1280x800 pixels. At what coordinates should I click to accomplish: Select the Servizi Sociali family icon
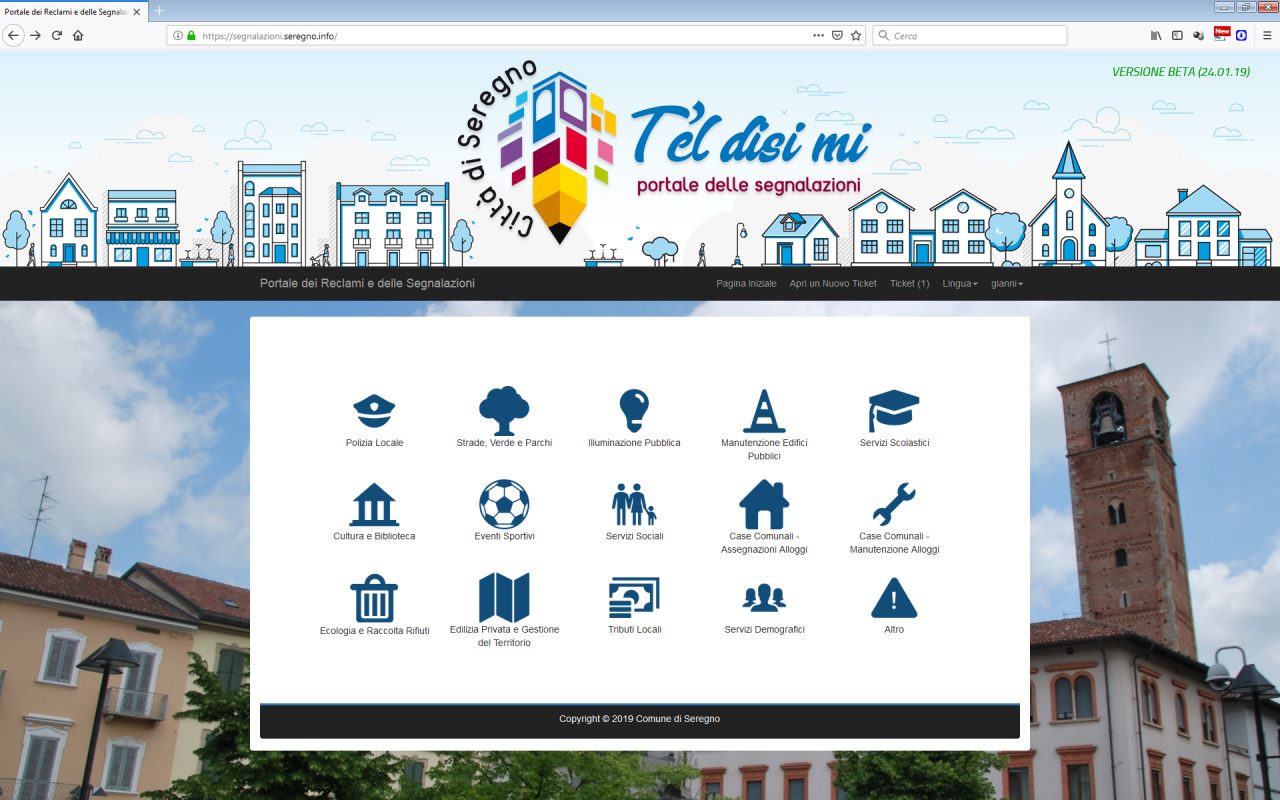634,504
